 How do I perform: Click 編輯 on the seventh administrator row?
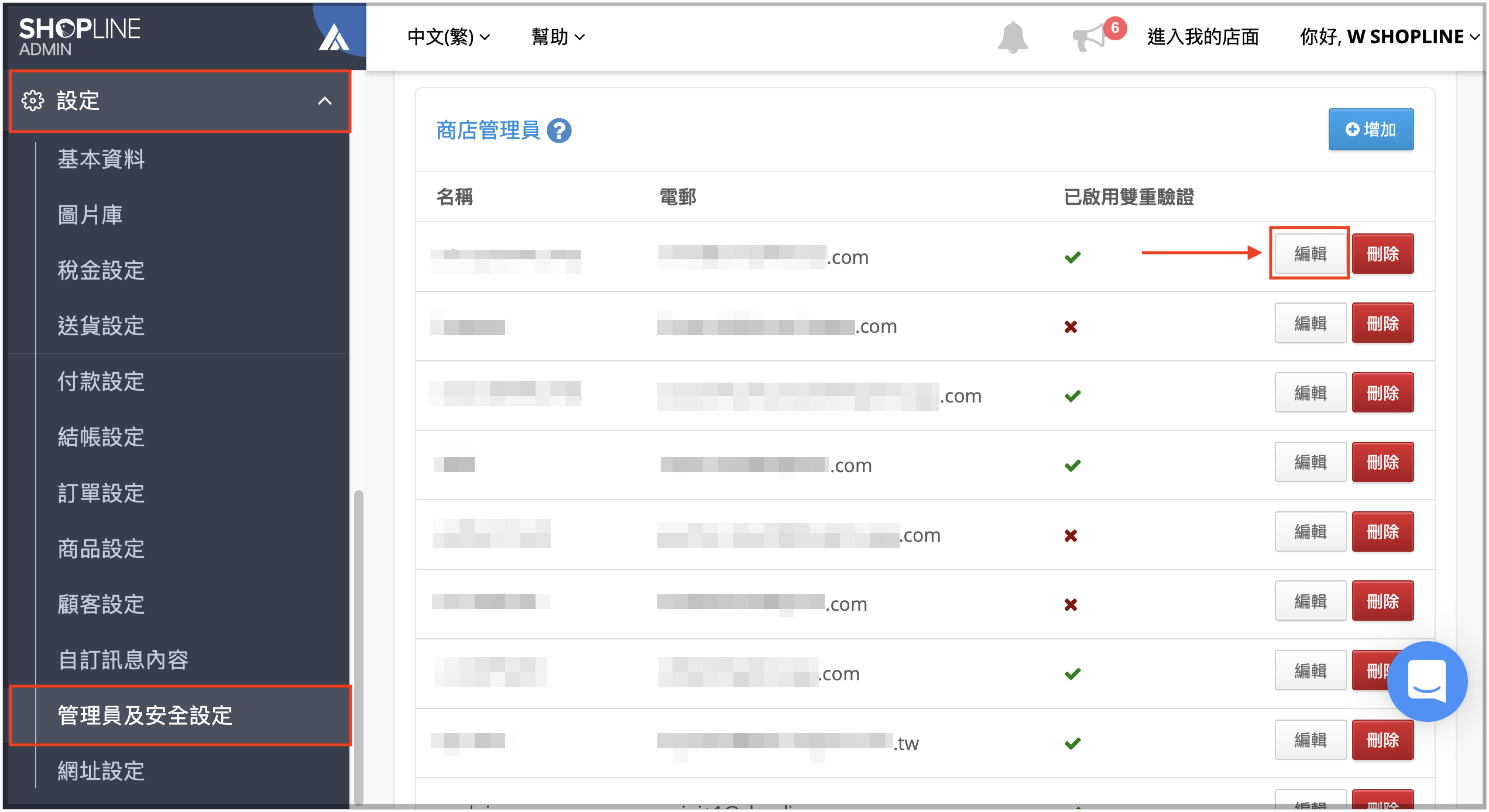tap(1310, 670)
